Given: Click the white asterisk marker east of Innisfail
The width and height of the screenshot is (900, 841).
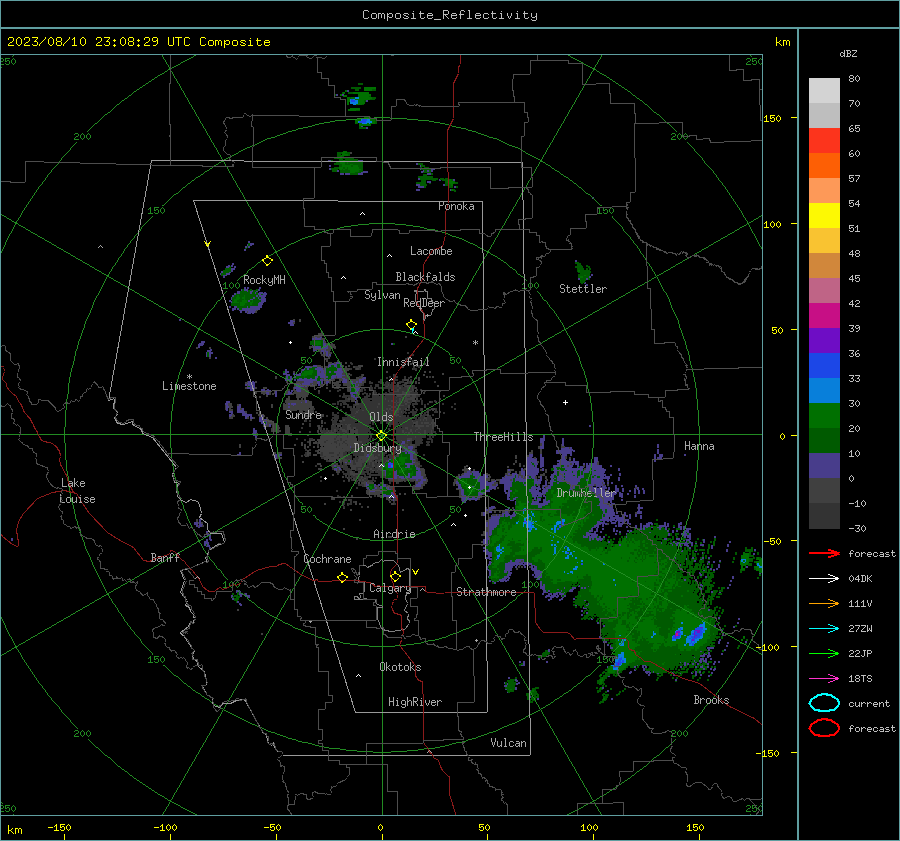Looking at the screenshot, I should [x=475, y=343].
